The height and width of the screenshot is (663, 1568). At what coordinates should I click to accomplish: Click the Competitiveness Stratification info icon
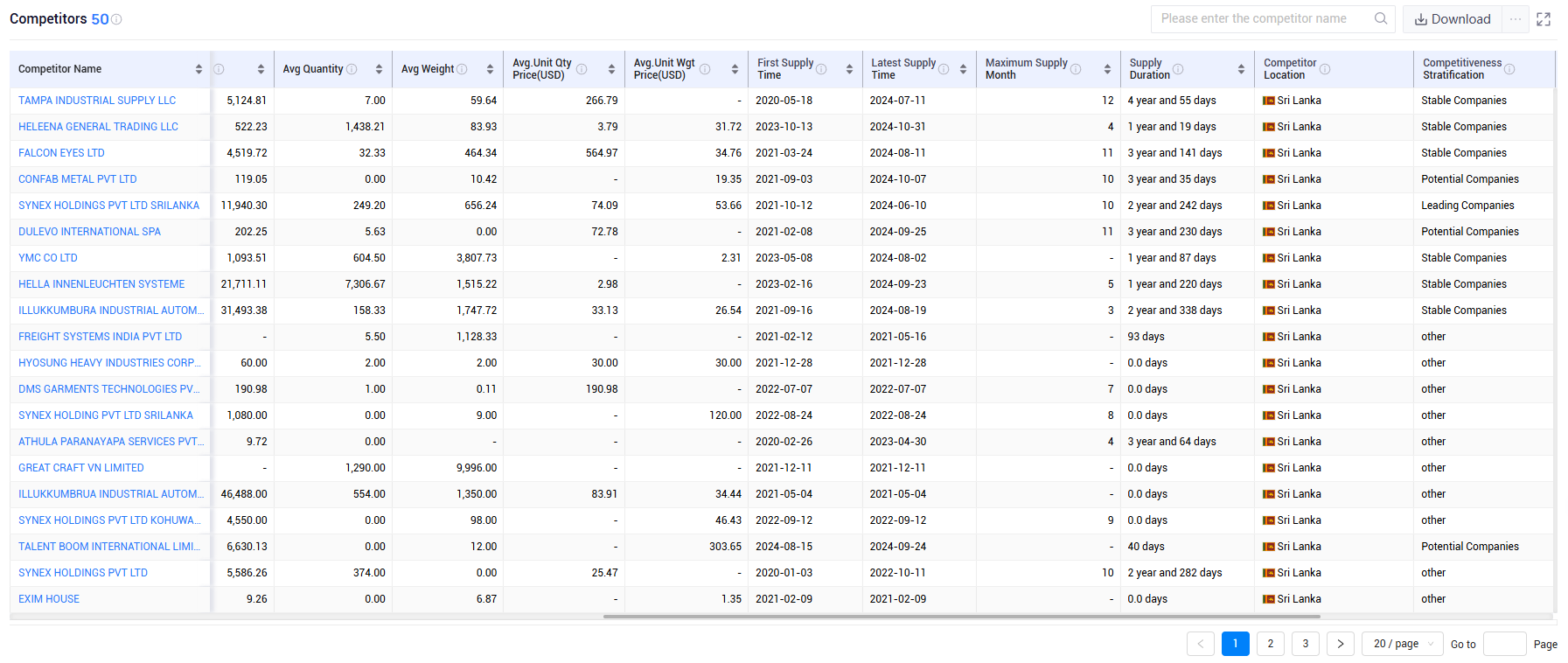tap(1509, 69)
